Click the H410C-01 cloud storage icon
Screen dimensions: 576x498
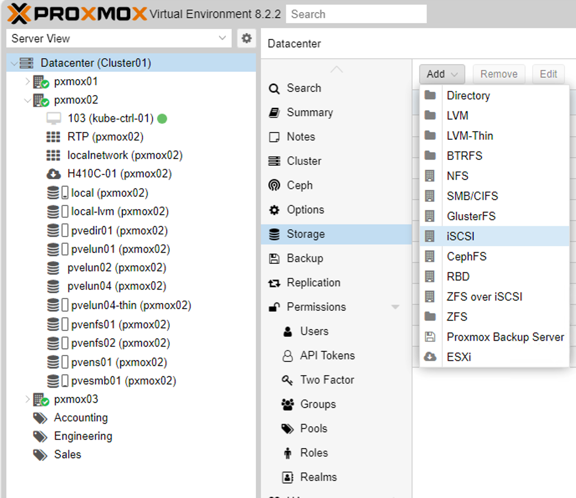(x=54, y=174)
